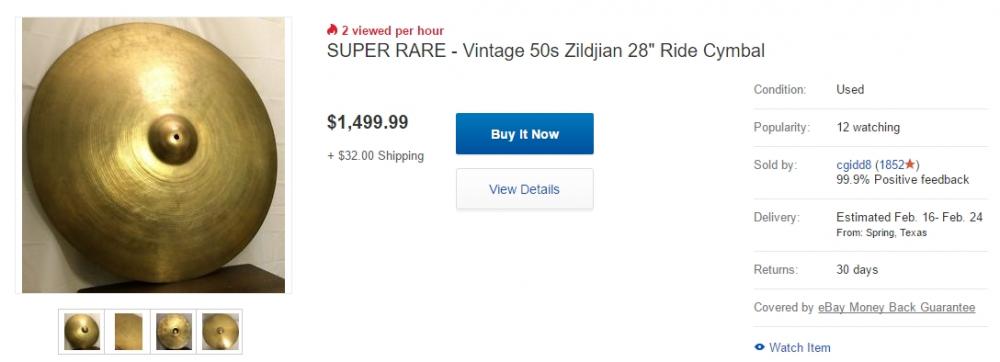This screenshot has width=1000, height=362.
Task: Click the $32.00 Shipping text
Action: pos(376,156)
